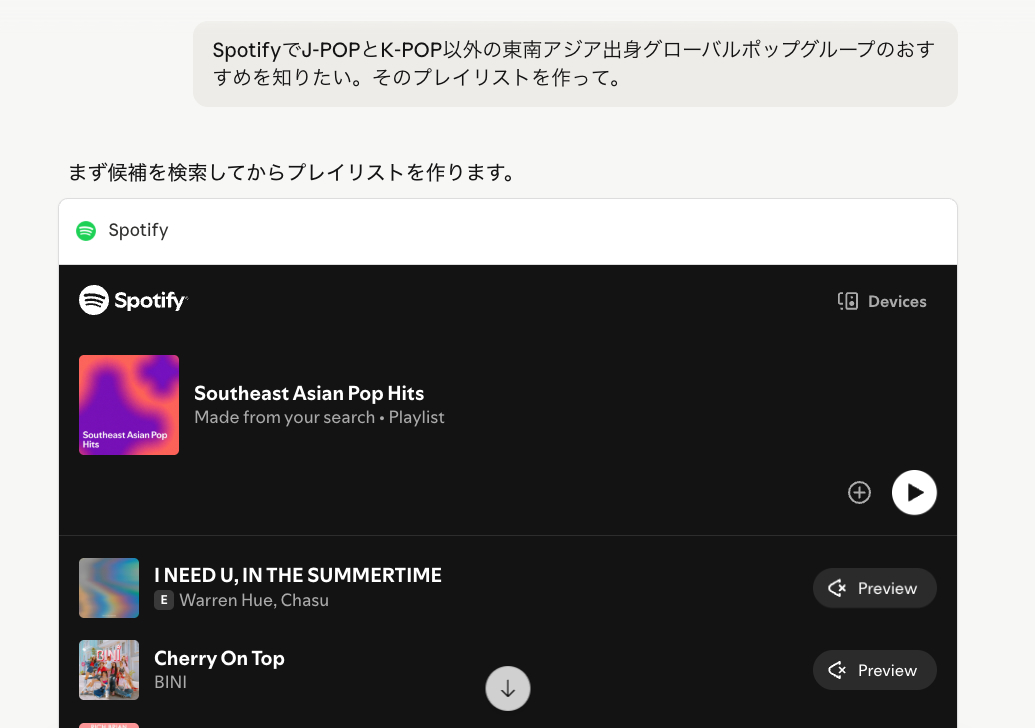Viewport: 1035px width, 728px height.
Task: Toggle Preview for Cherry On Top
Action: click(x=874, y=670)
